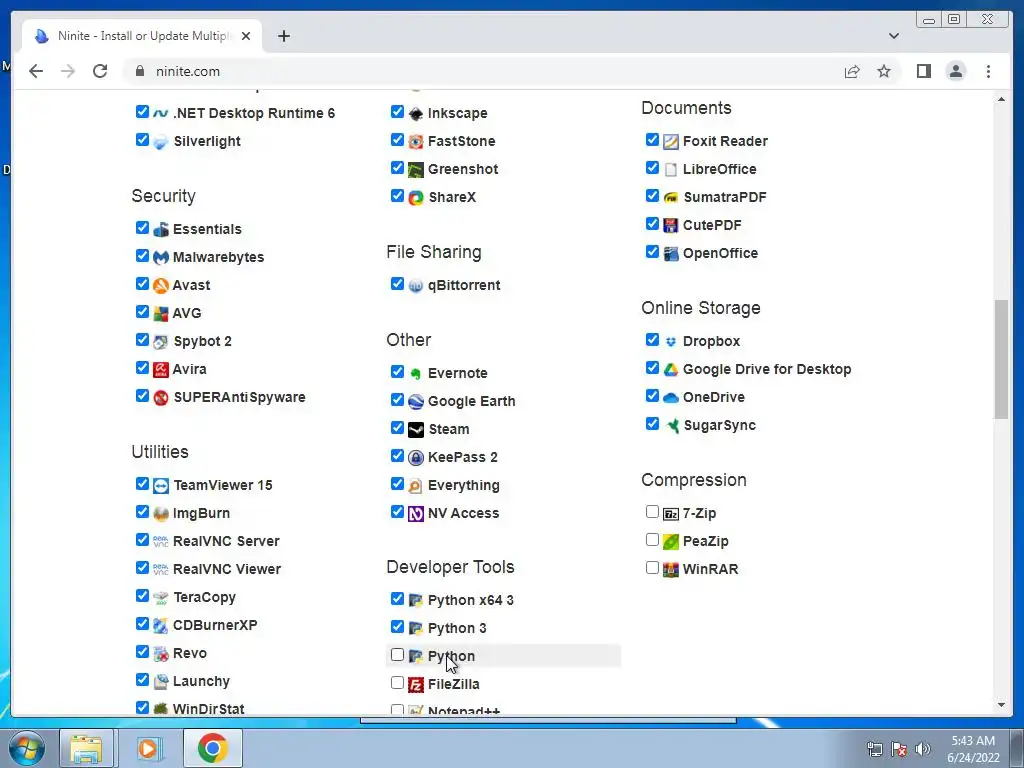Go back to previous page
The height and width of the screenshot is (768, 1024).
[36, 71]
